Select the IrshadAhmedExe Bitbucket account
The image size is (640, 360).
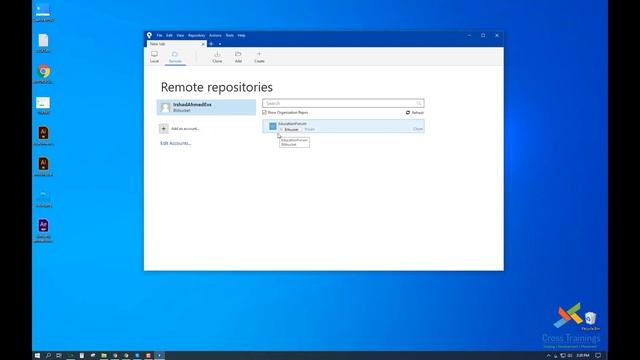(206, 107)
